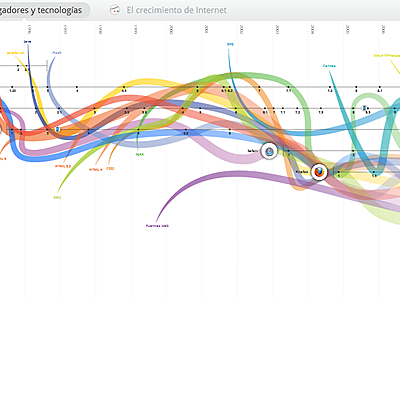Open the SVG technology label

coord(230,44)
